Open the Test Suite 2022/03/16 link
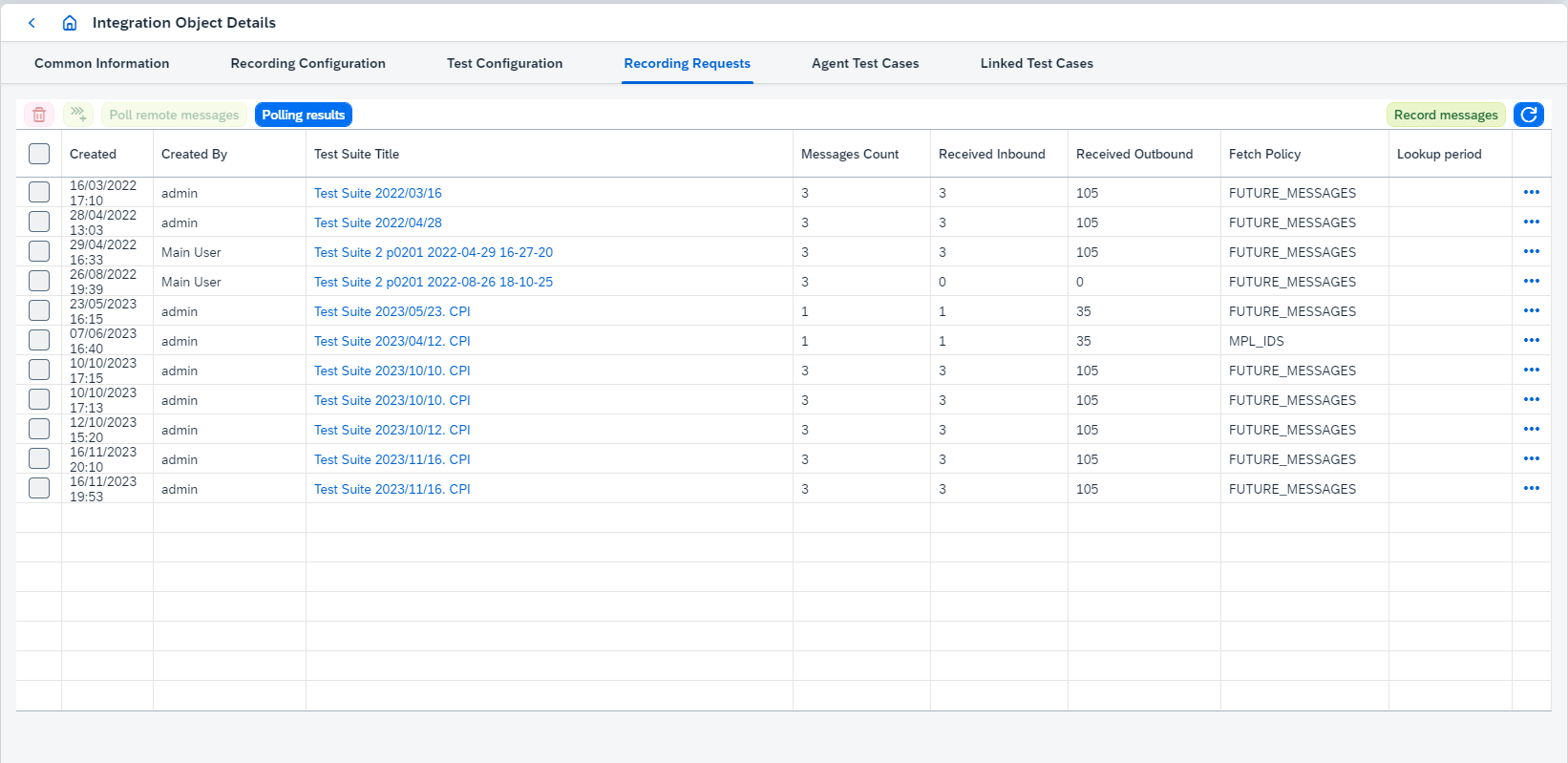The height and width of the screenshot is (763, 1568). tap(378, 193)
